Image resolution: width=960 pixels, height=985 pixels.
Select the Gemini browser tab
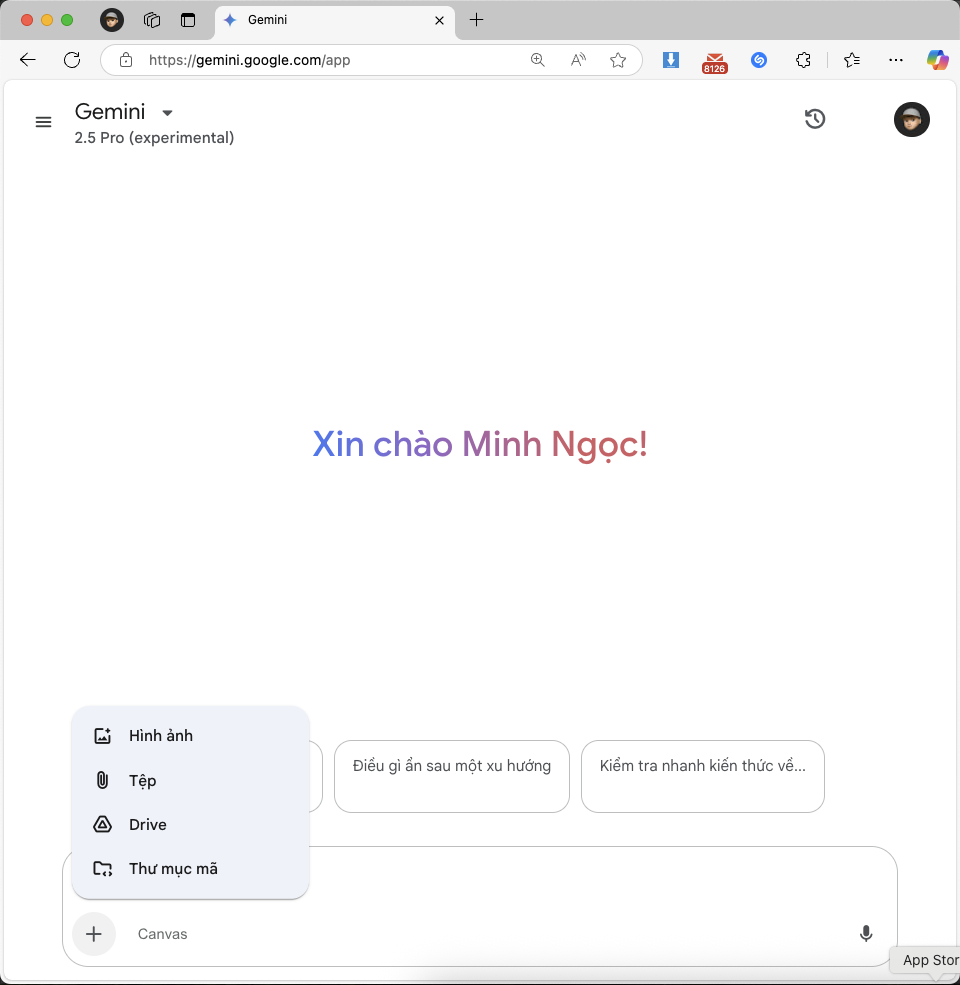click(x=334, y=21)
